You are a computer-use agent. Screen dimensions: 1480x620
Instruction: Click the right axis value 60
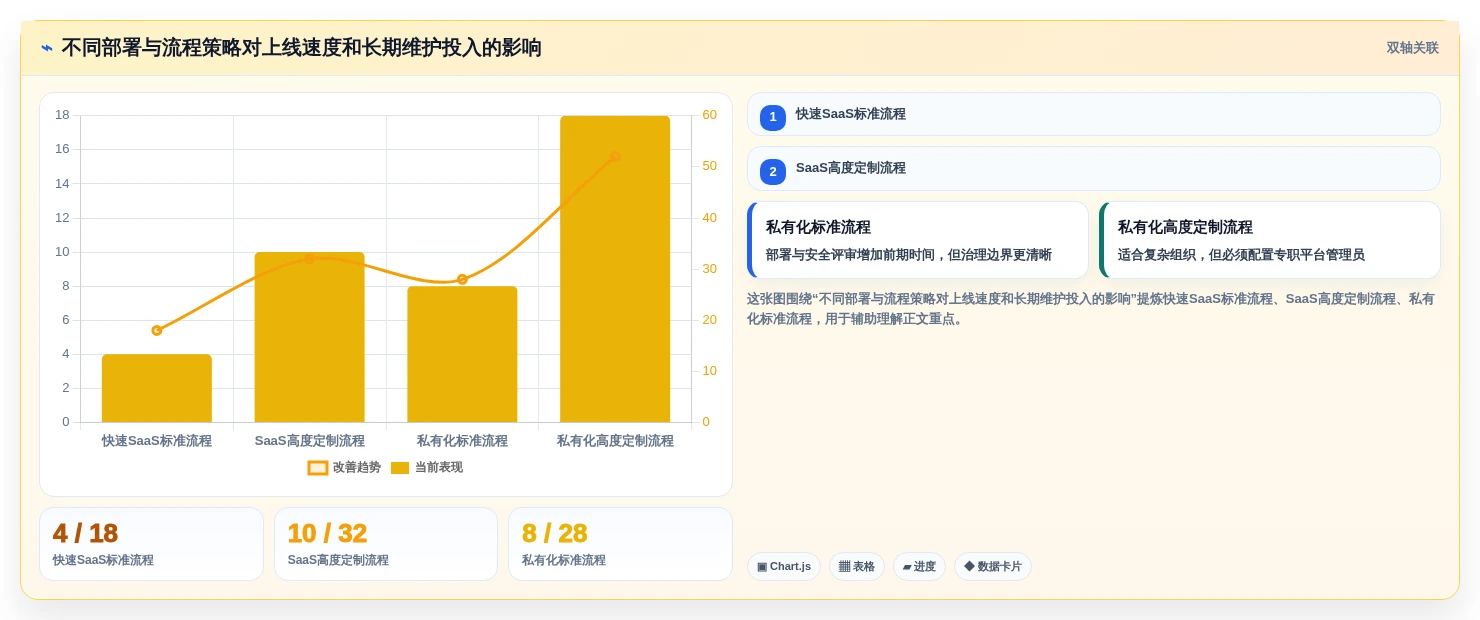tap(709, 115)
